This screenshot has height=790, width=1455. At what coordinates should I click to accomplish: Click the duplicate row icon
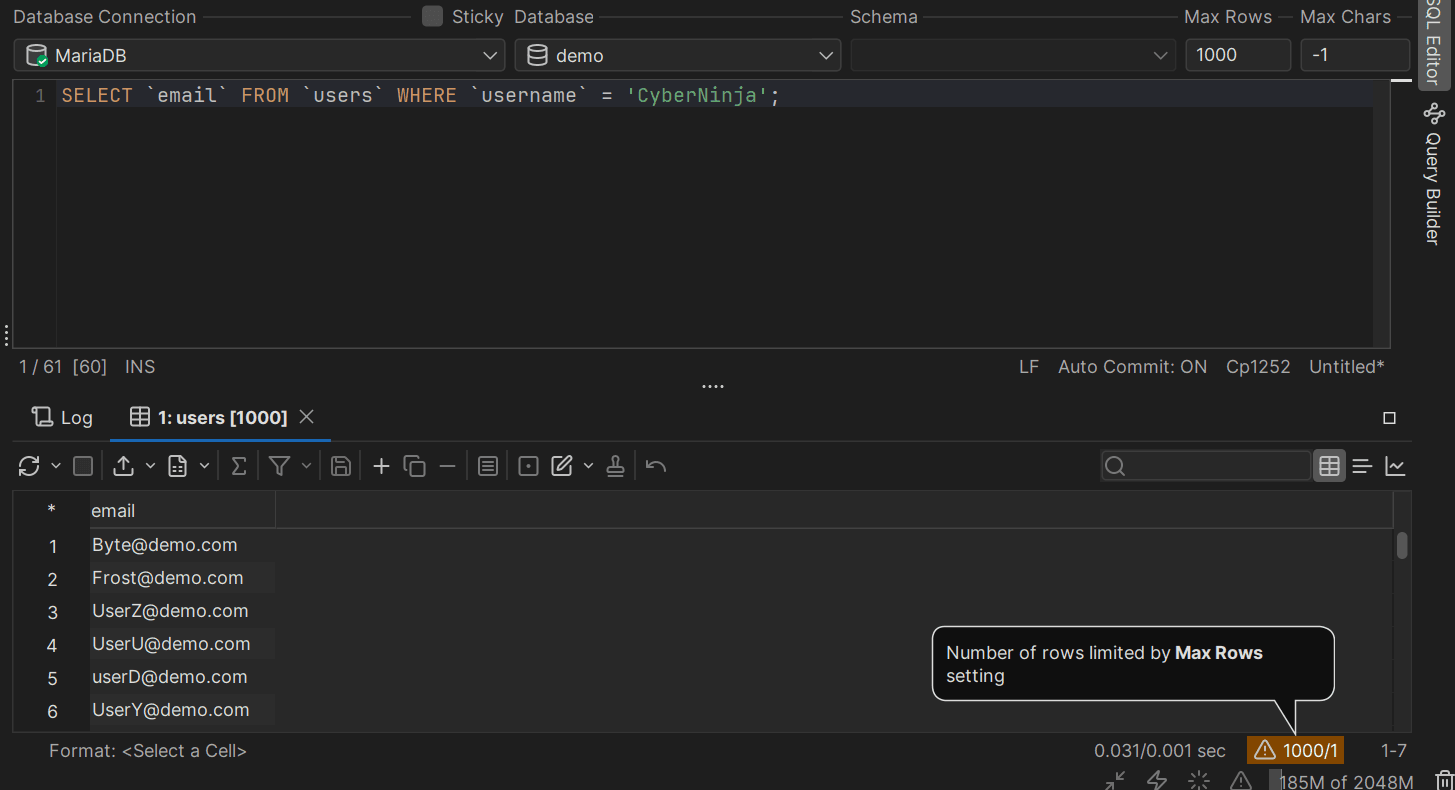(x=414, y=466)
